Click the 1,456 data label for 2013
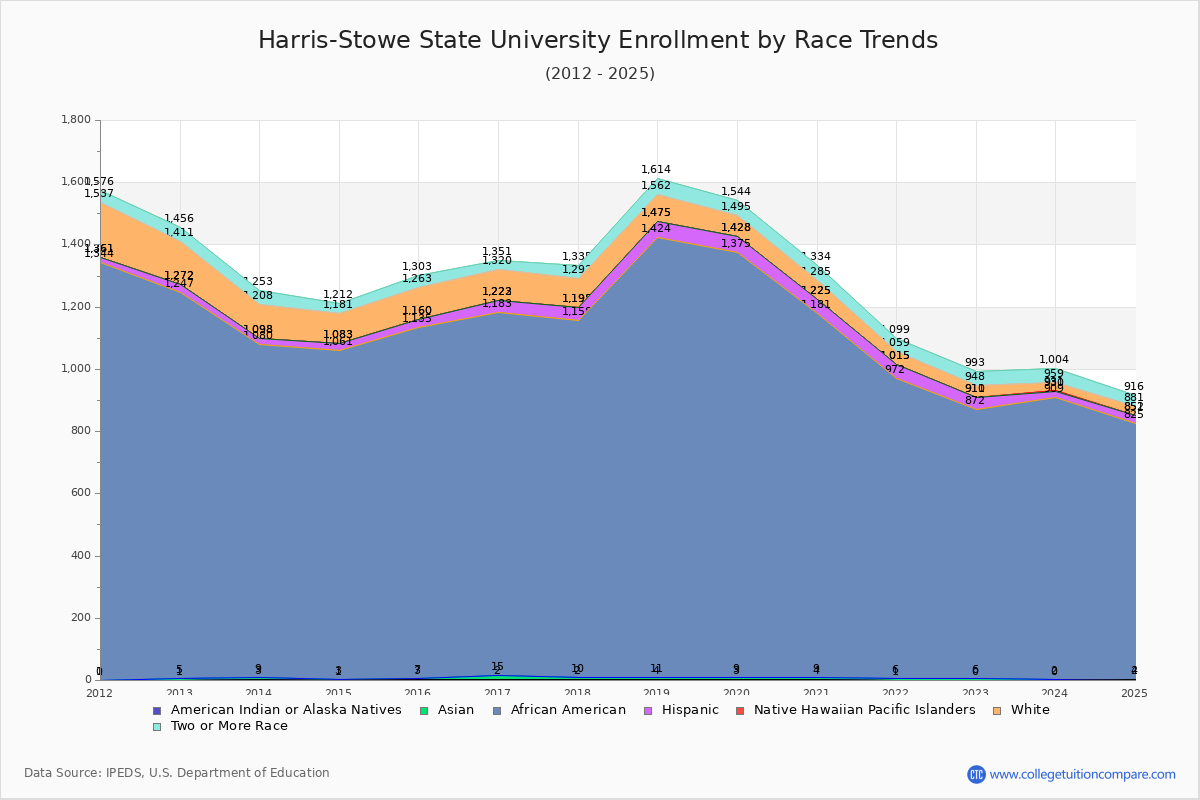The height and width of the screenshot is (800, 1200). click(x=179, y=219)
